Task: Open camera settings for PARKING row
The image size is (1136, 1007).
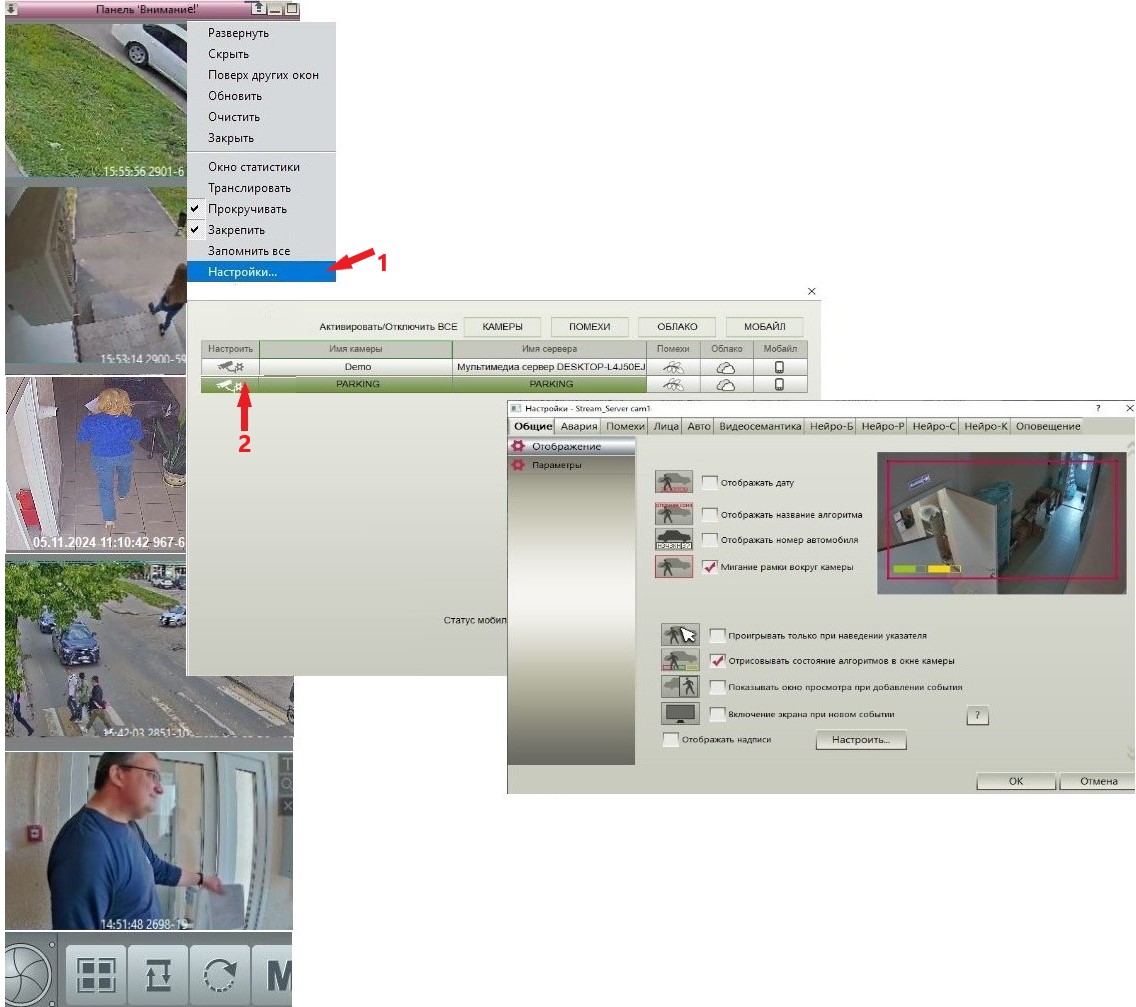Action: [230, 385]
